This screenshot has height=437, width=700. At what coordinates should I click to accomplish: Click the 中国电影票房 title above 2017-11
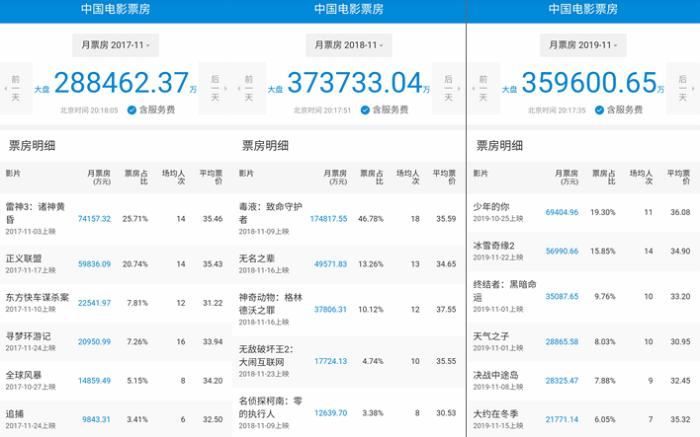click(116, 9)
